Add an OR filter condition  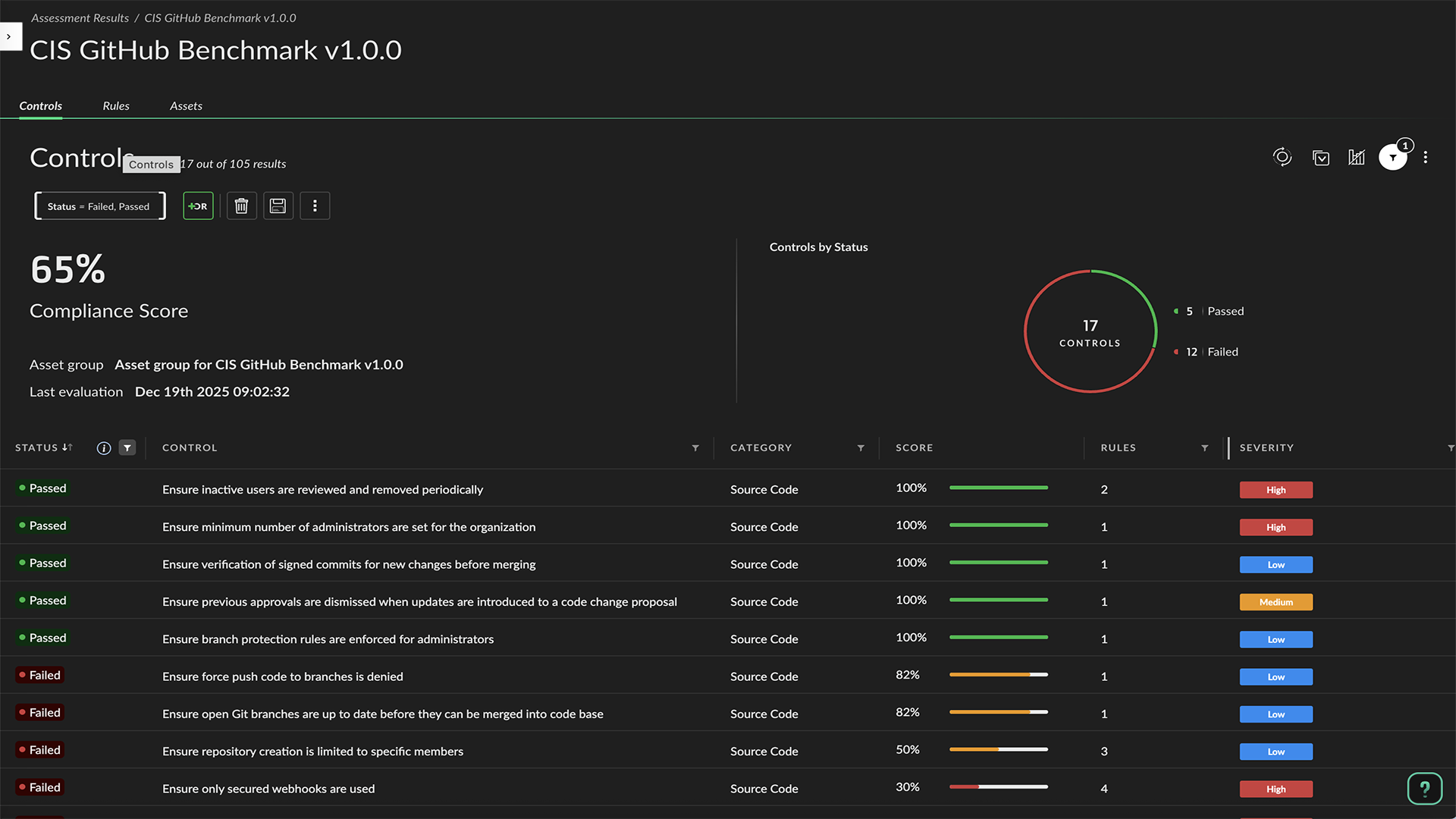[x=198, y=206]
